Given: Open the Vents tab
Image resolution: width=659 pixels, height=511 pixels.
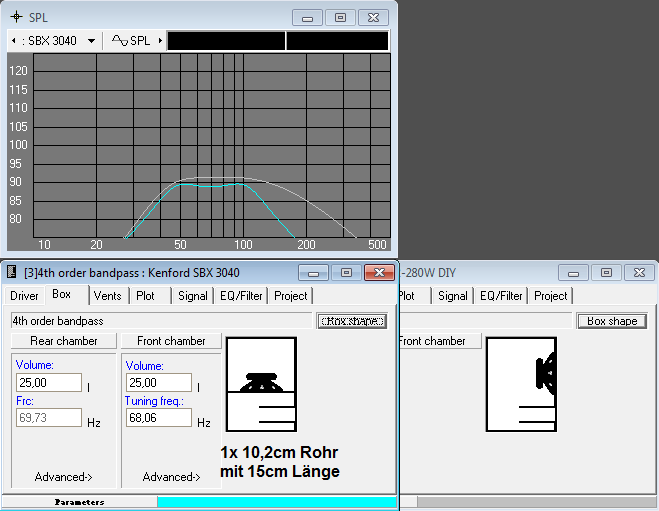Looking at the screenshot, I should 108,296.
